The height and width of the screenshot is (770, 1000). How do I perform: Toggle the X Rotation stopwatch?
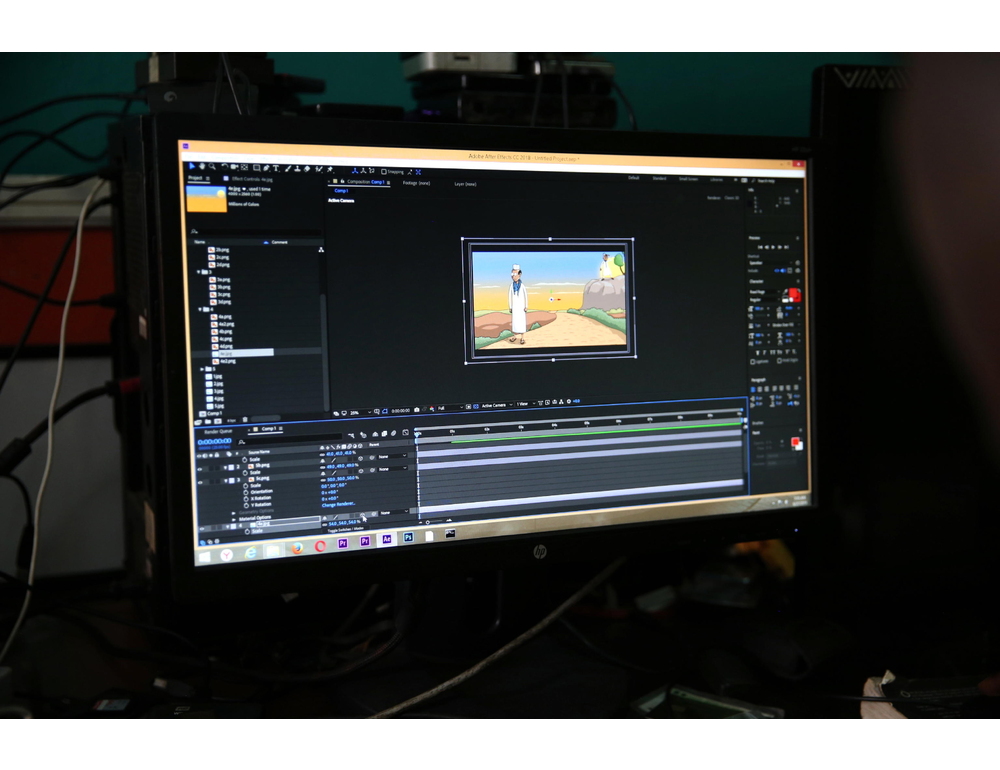(x=246, y=499)
